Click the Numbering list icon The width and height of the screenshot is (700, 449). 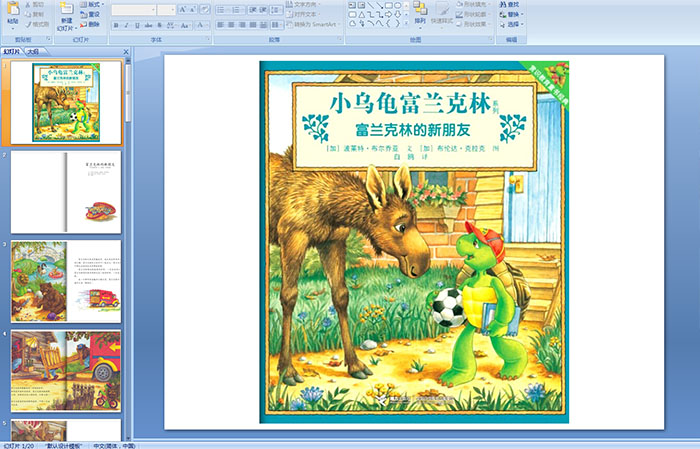coord(238,10)
